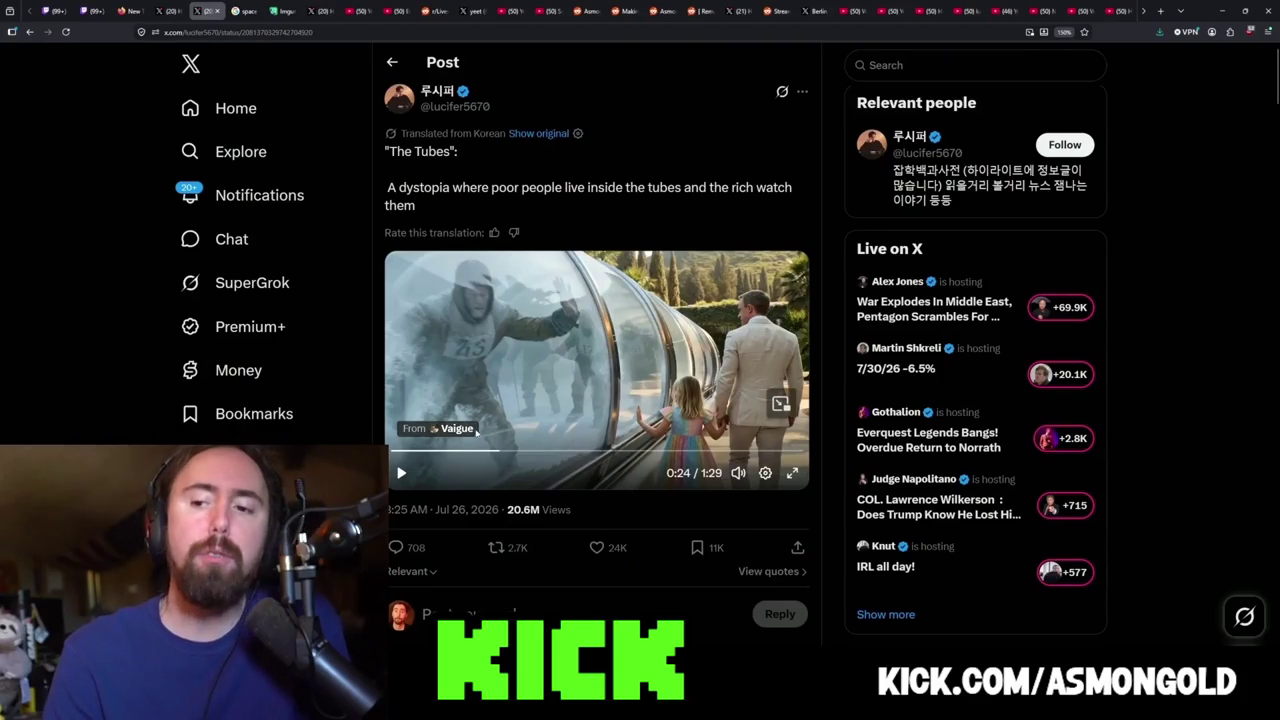The width and height of the screenshot is (1280, 720).
Task: Click the x.com address bar URL
Action: [x=238, y=32]
